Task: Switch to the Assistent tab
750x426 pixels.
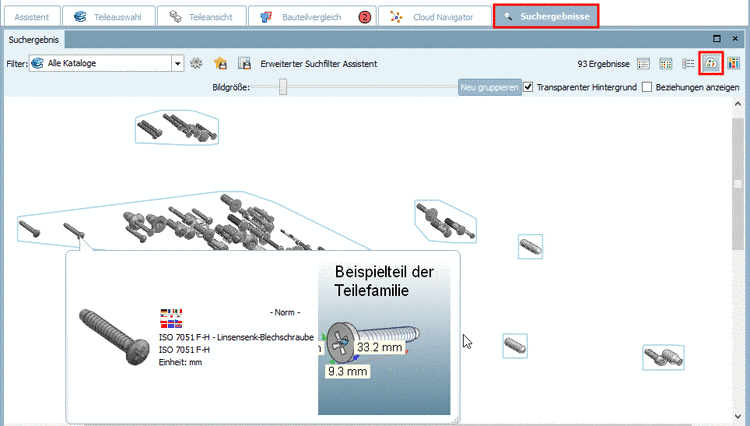Action: coord(32,17)
